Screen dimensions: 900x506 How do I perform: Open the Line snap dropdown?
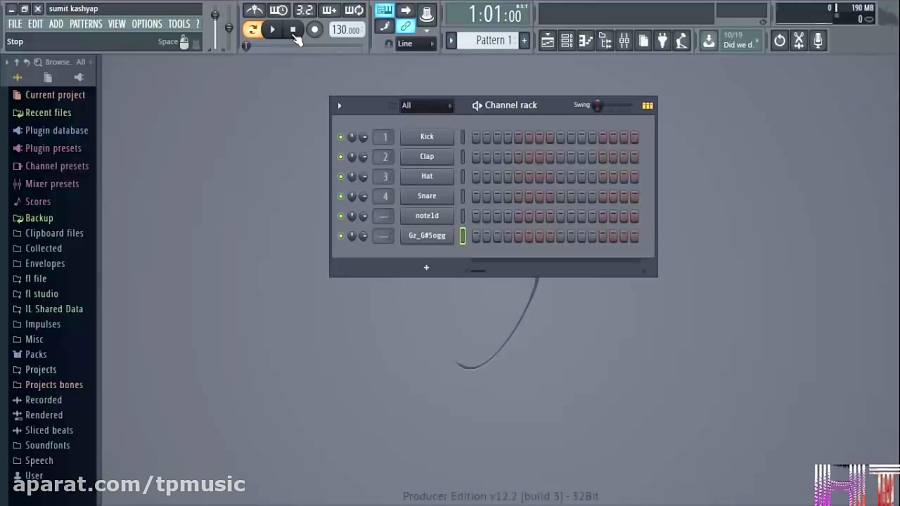point(415,44)
